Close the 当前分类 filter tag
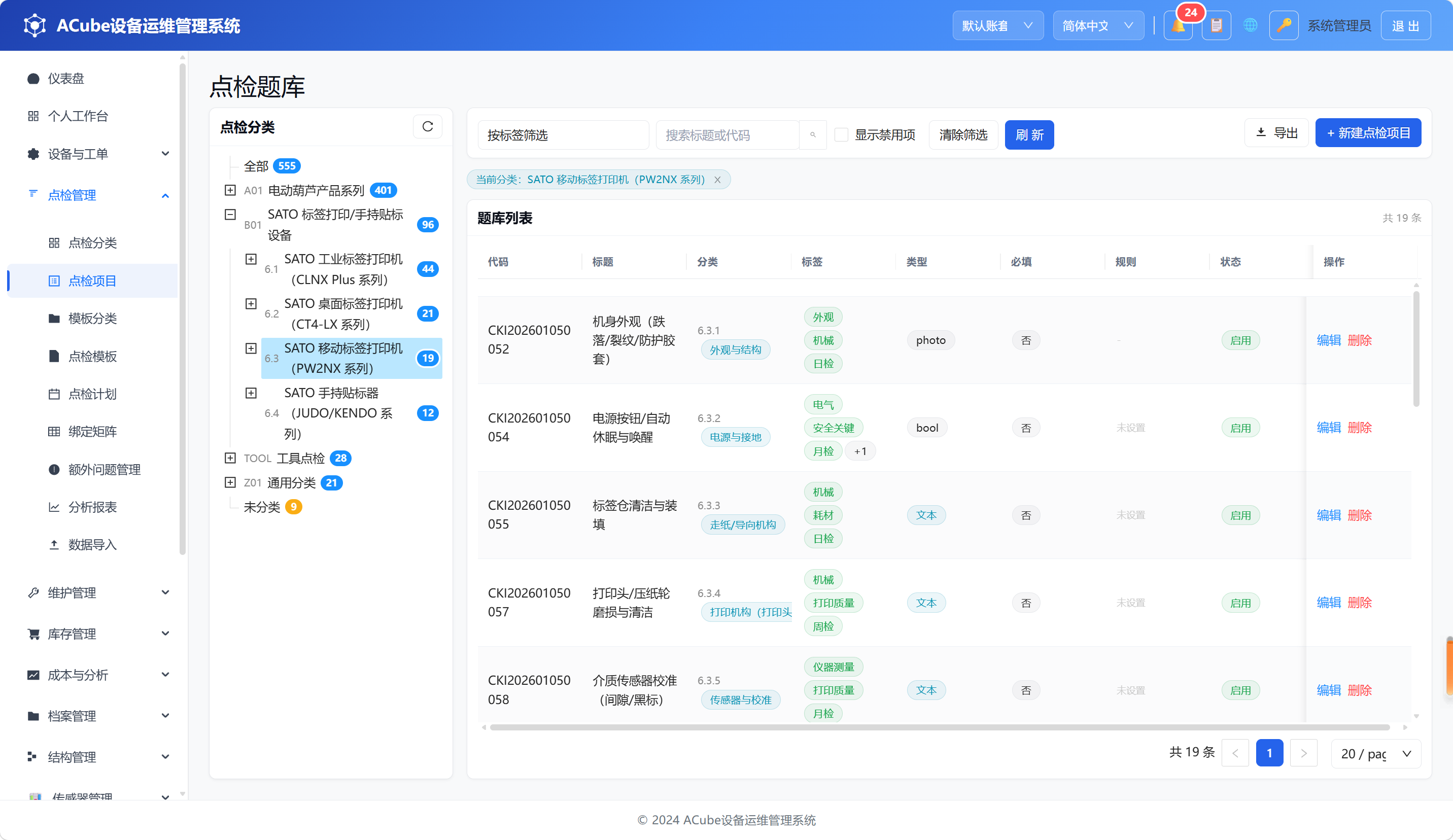Screen dimensions: 1453x840 [717, 180]
